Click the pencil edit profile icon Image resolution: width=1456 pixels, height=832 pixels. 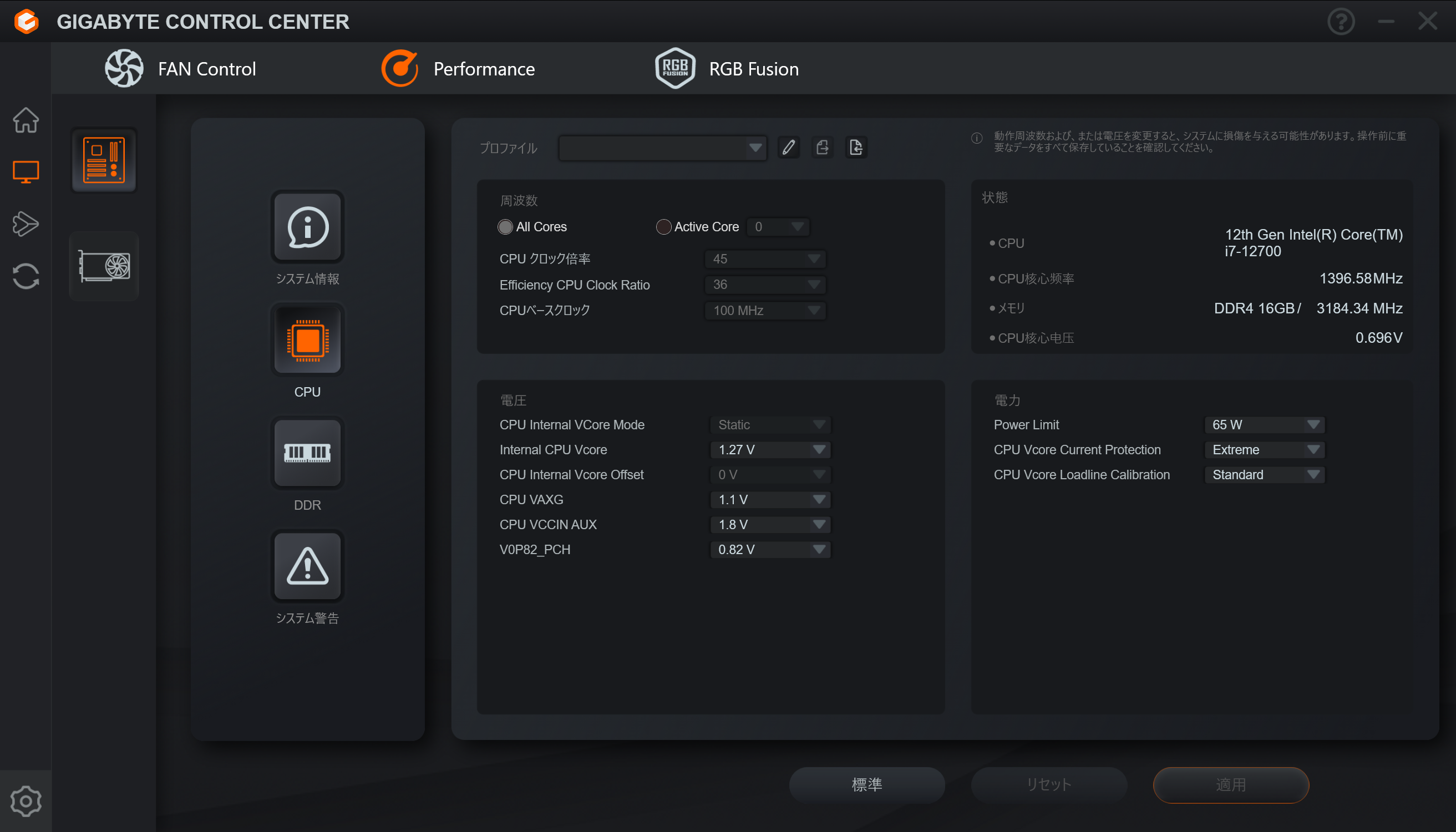click(789, 148)
